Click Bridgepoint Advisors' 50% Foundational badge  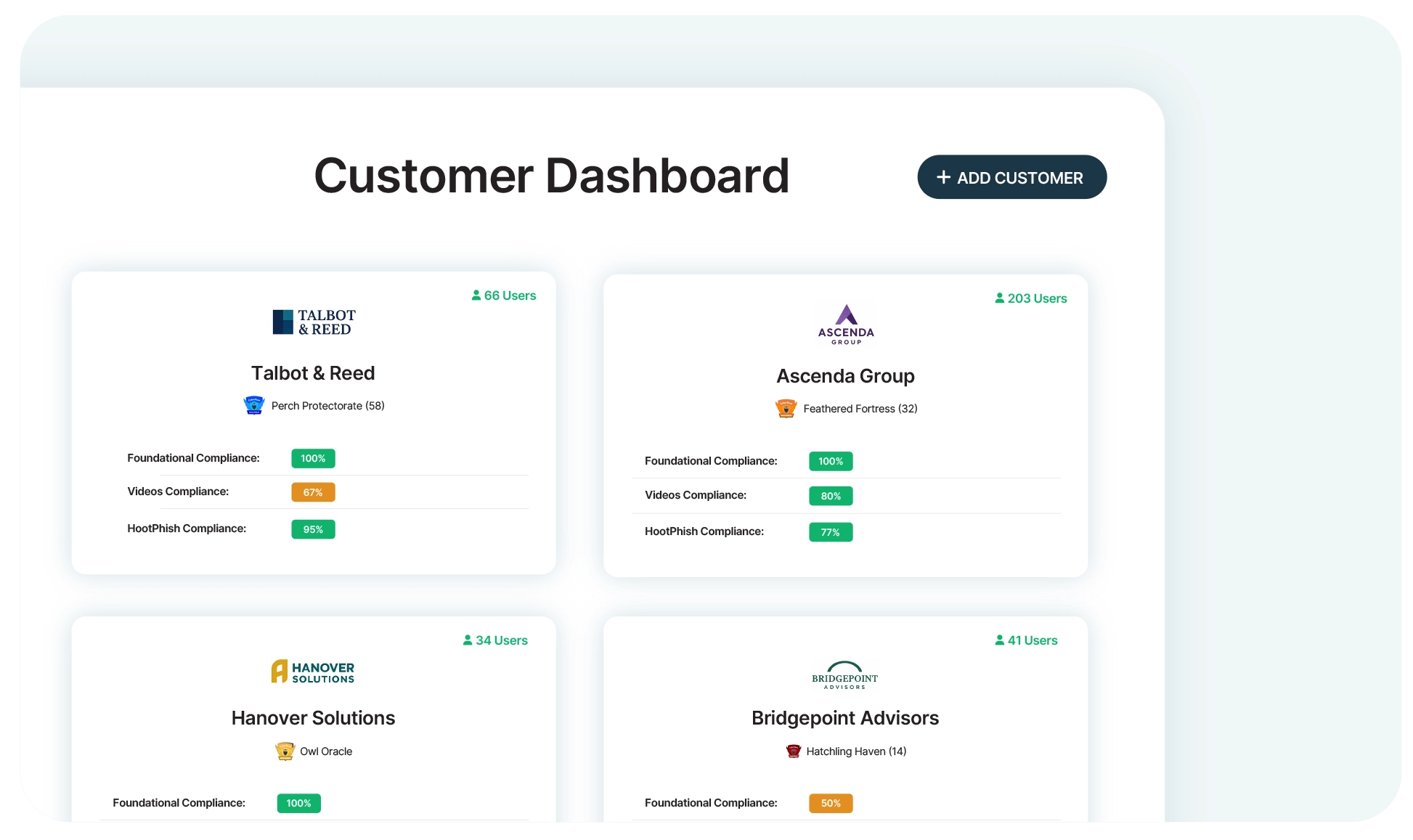831,803
